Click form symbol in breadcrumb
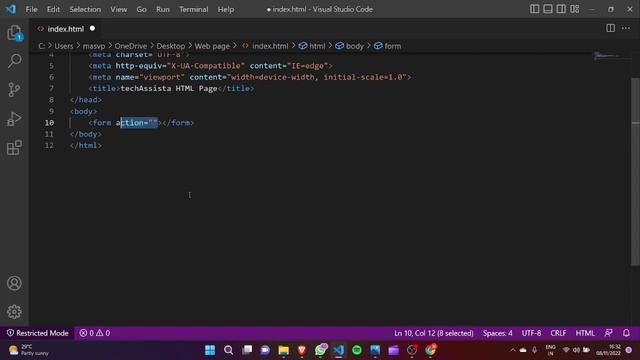The width and height of the screenshot is (640, 360). pos(388,46)
